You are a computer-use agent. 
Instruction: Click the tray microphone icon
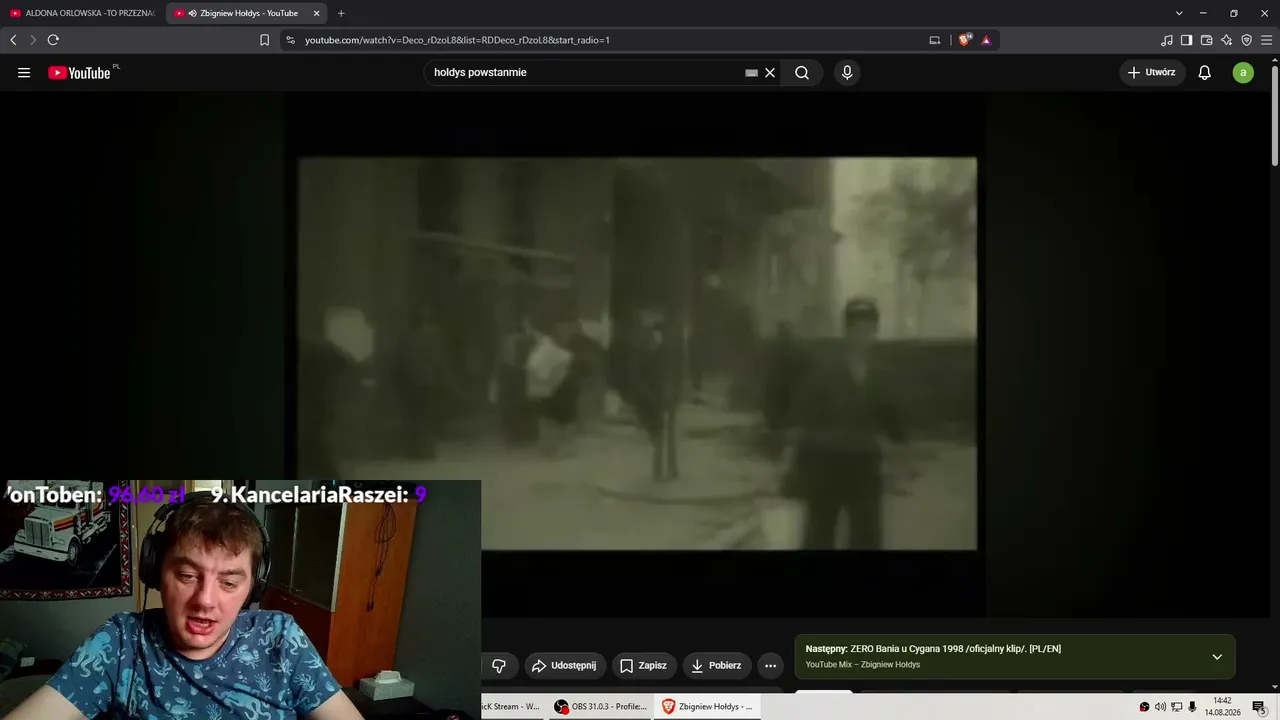coord(1192,707)
